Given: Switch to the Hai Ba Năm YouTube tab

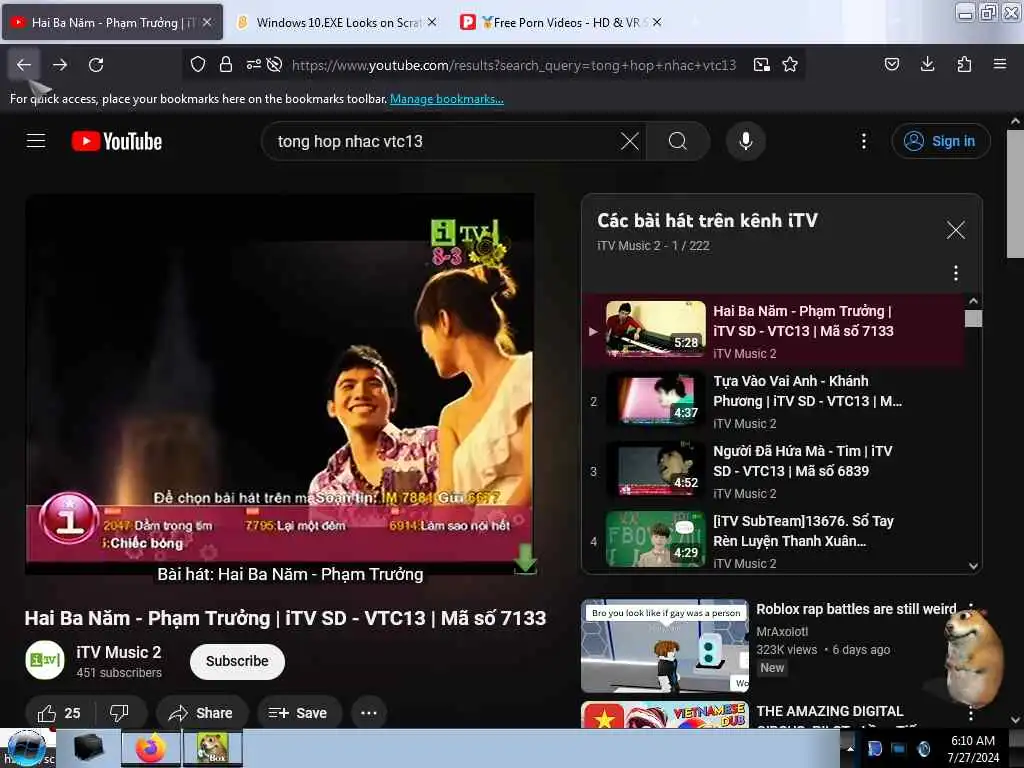Looking at the screenshot, I should [112, 22].
